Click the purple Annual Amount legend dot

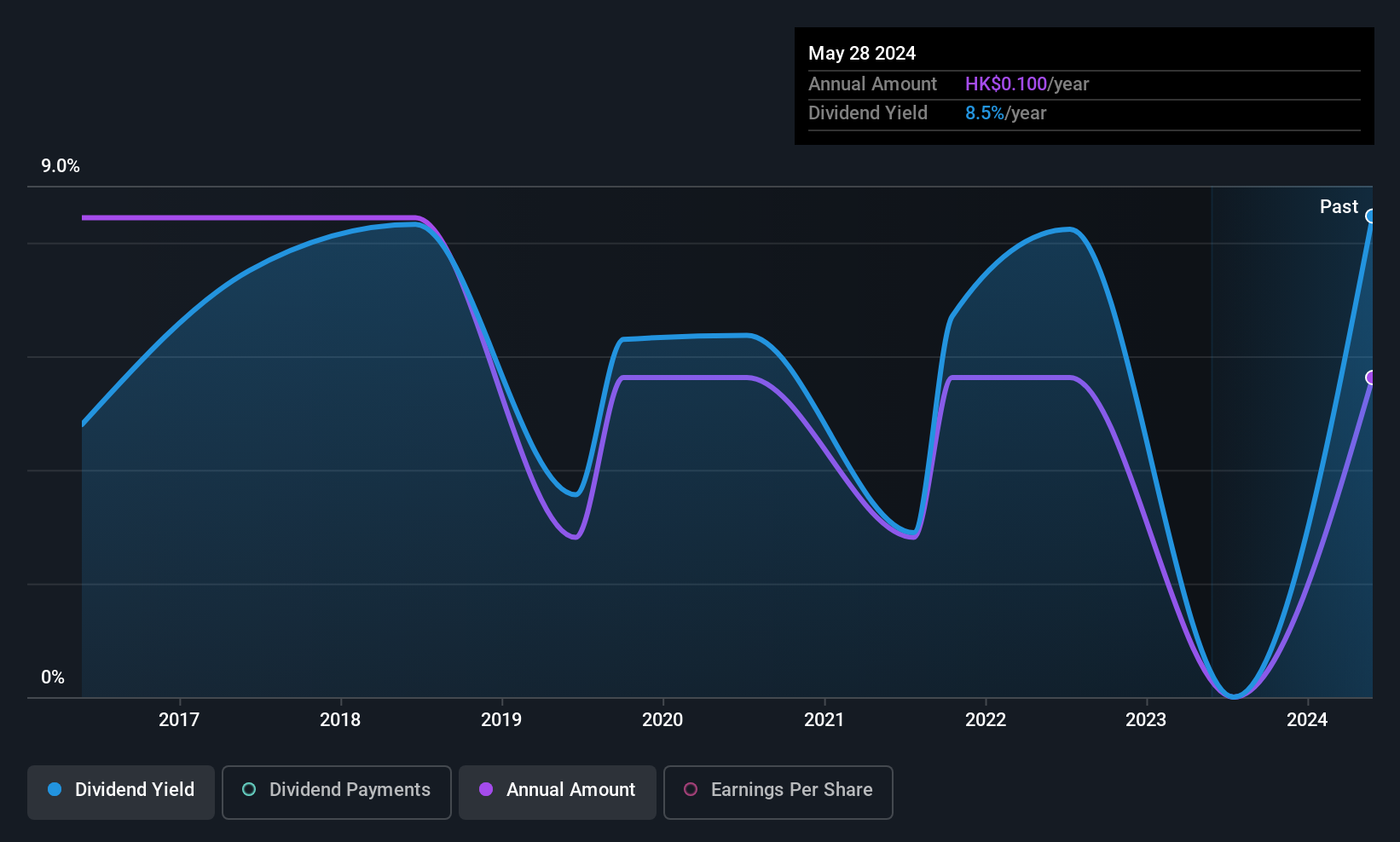pos(486,789)
